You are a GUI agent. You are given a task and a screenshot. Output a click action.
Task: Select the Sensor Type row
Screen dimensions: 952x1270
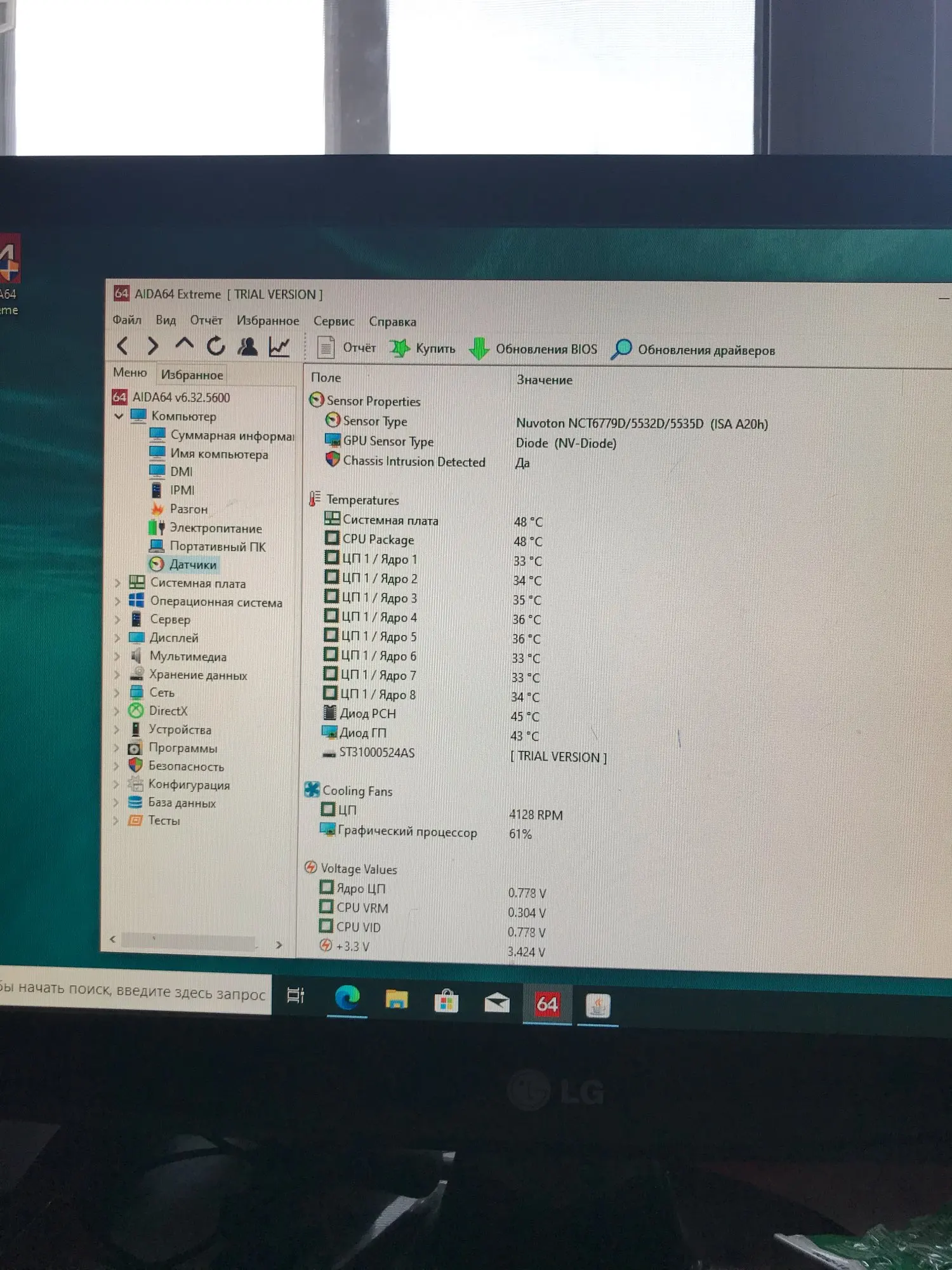click(546, 422)
